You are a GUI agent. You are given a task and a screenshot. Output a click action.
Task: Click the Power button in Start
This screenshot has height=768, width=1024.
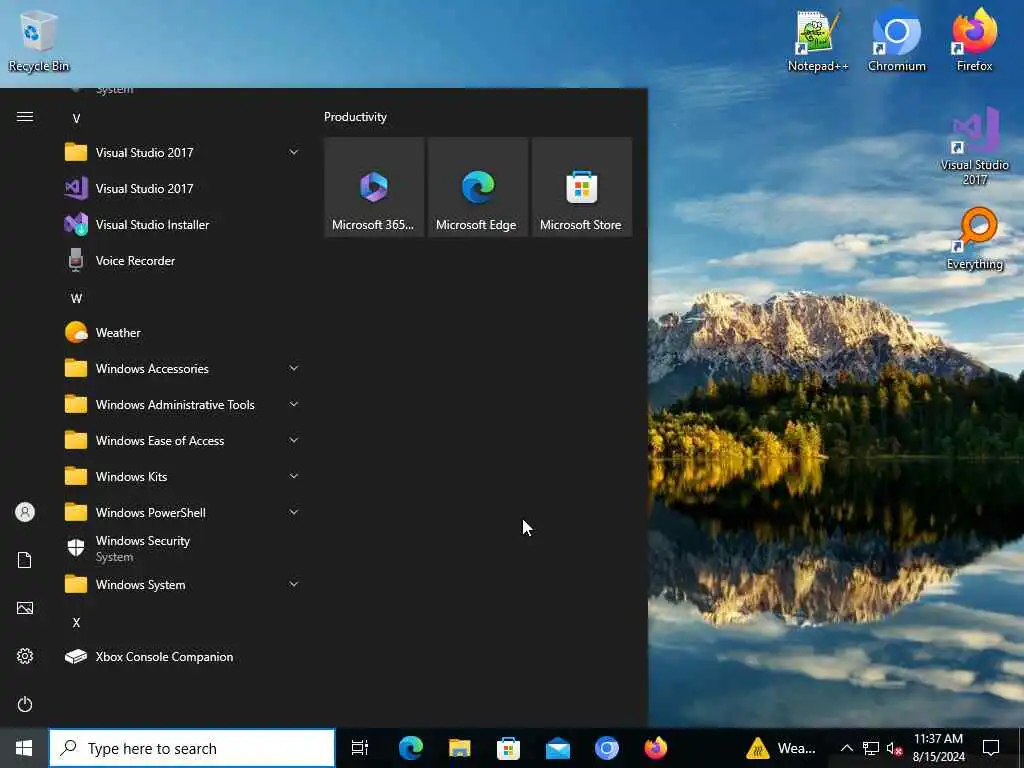coord(25,705)
